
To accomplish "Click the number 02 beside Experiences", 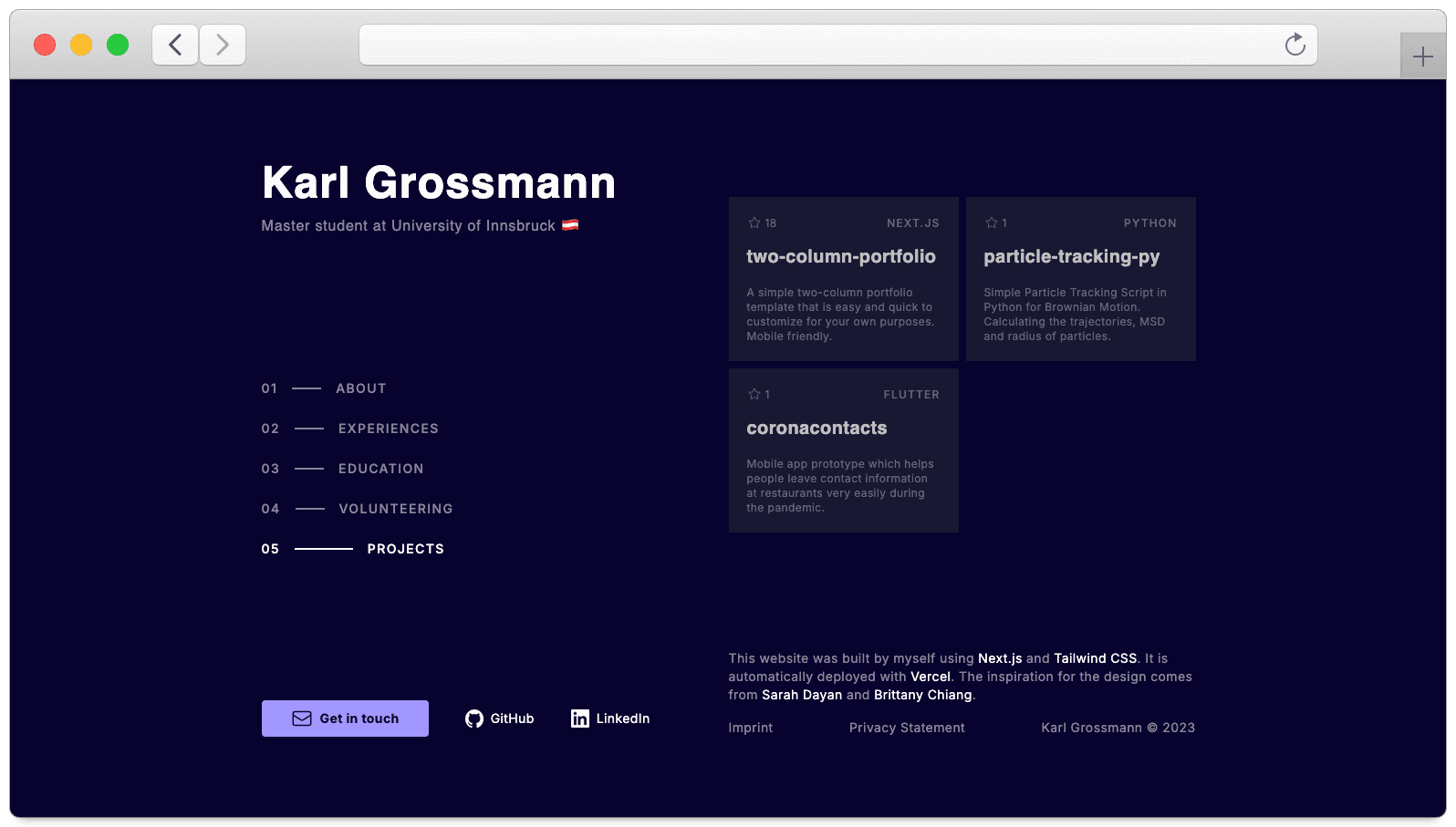I will [270, 429].
